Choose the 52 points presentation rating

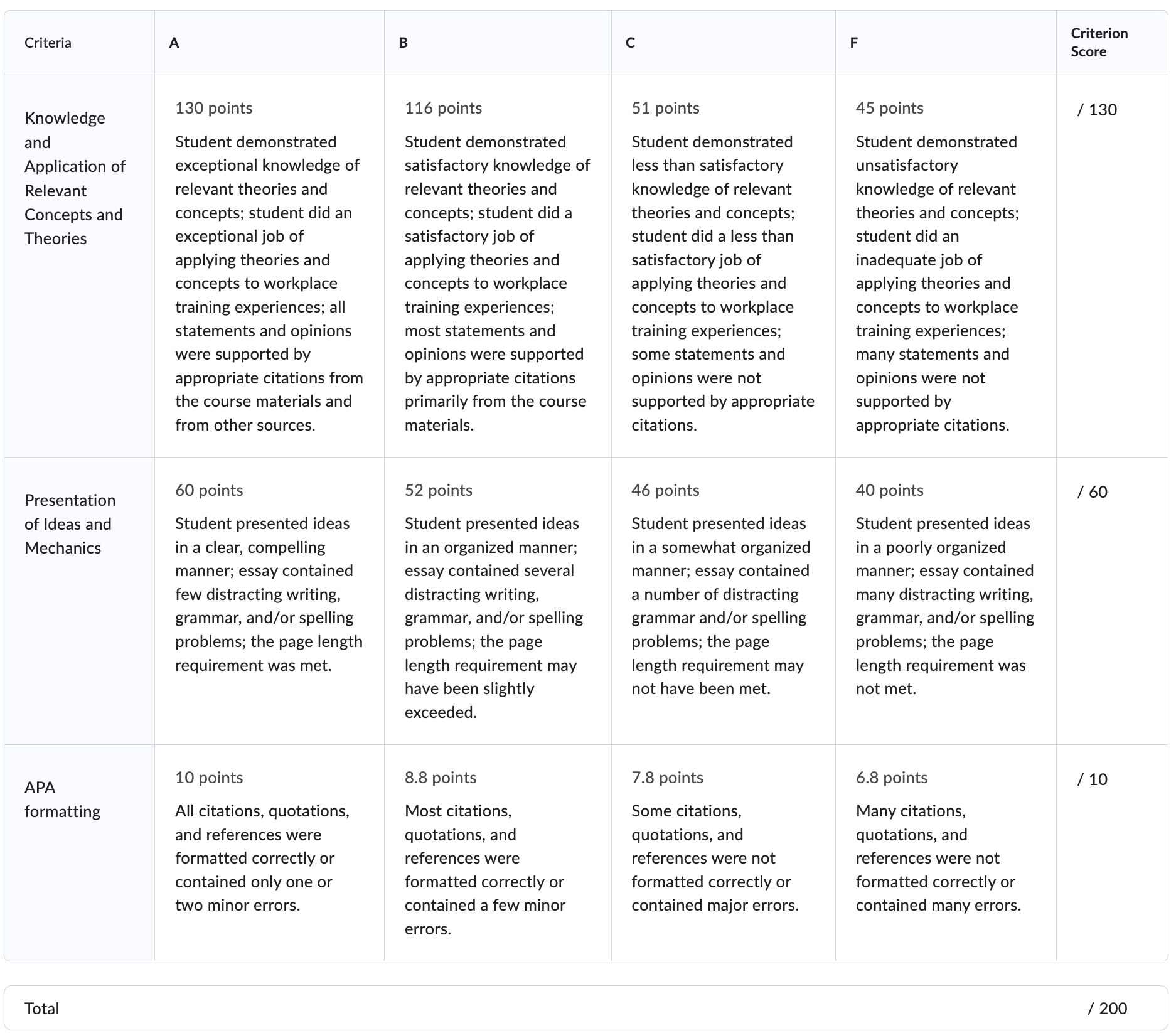498,601
